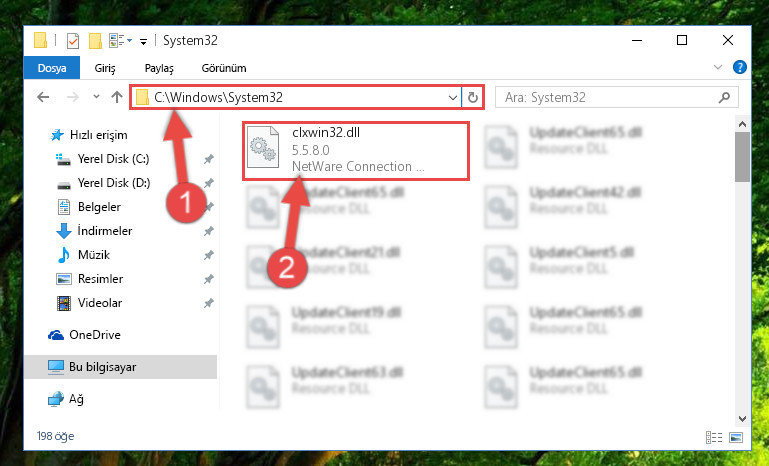Unpin Yerel Disk (C:) from quick access
This screenshot has width=769, height=466.
[x=209, y=159]
